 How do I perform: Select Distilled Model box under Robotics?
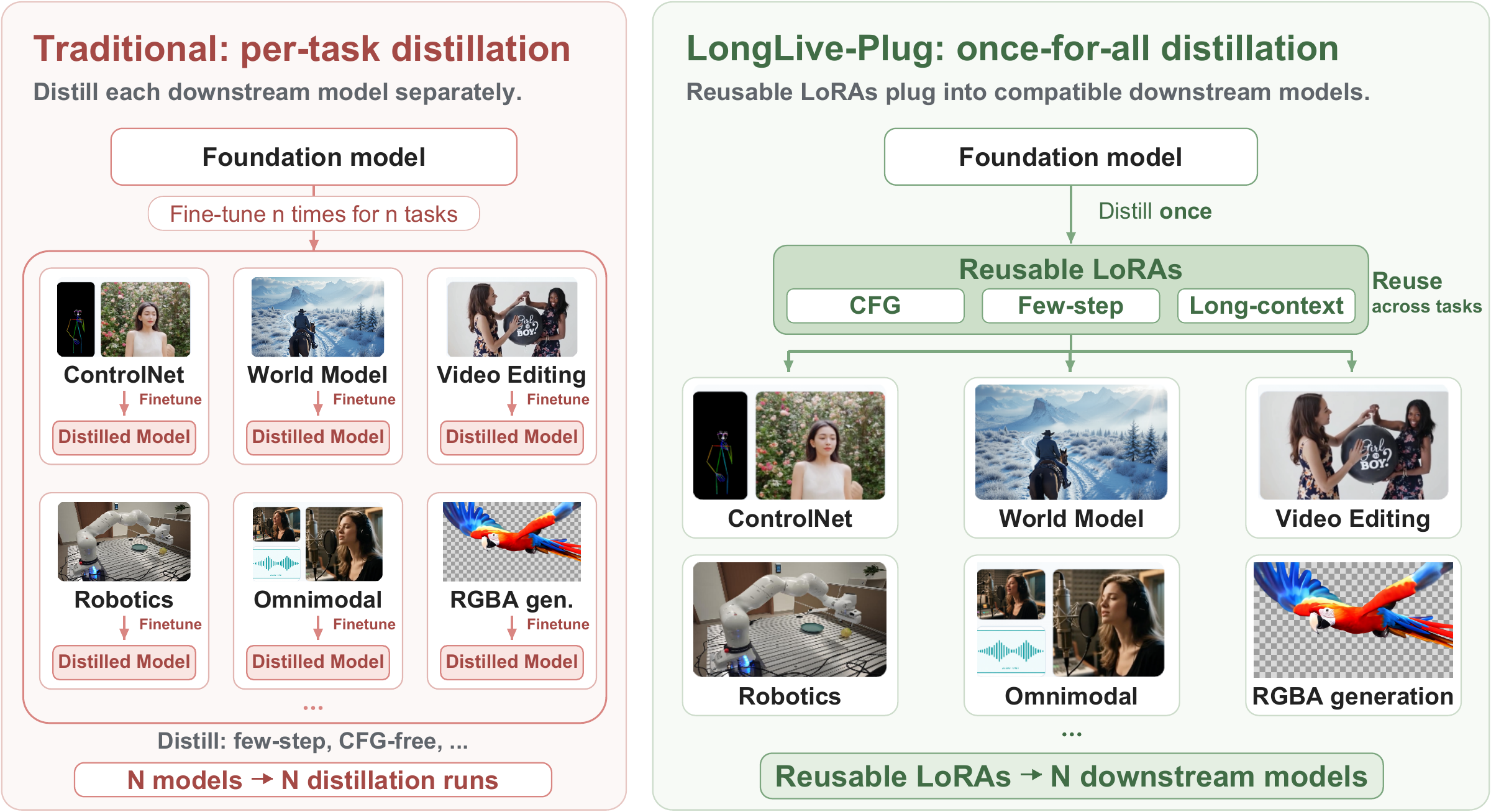(x=124, y=662)
